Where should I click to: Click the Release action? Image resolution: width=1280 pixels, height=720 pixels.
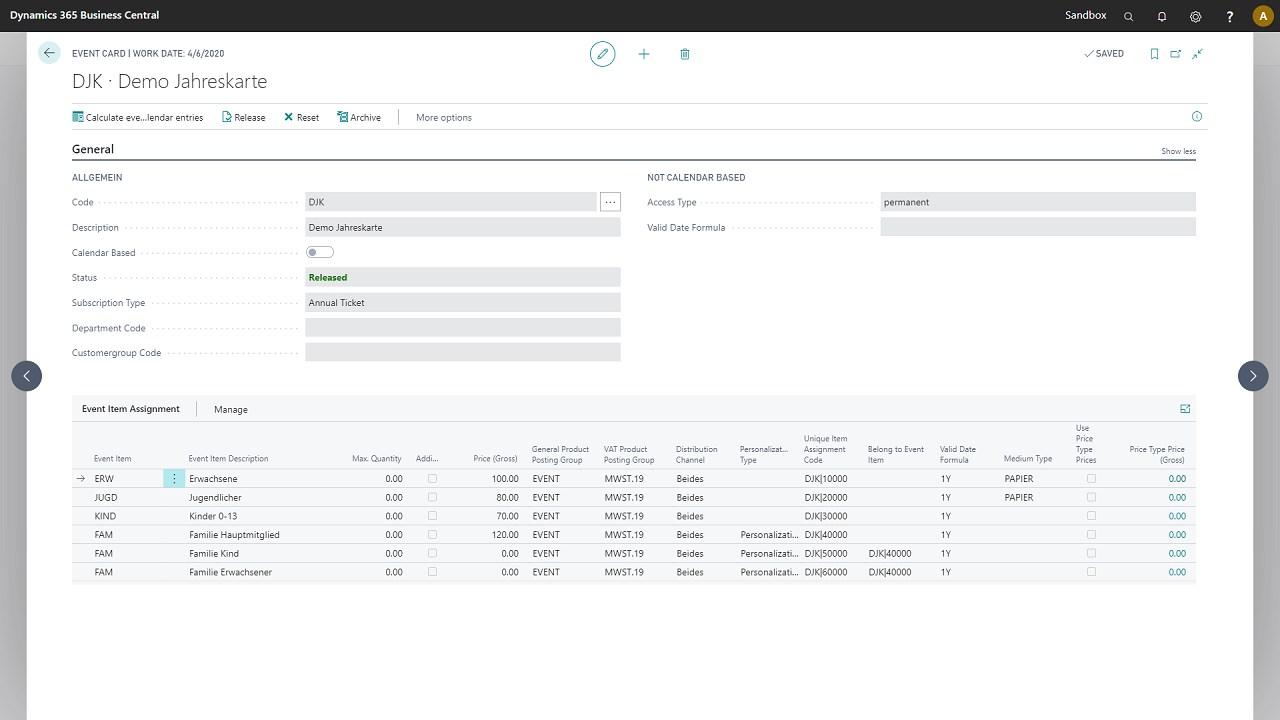(243, 118)
